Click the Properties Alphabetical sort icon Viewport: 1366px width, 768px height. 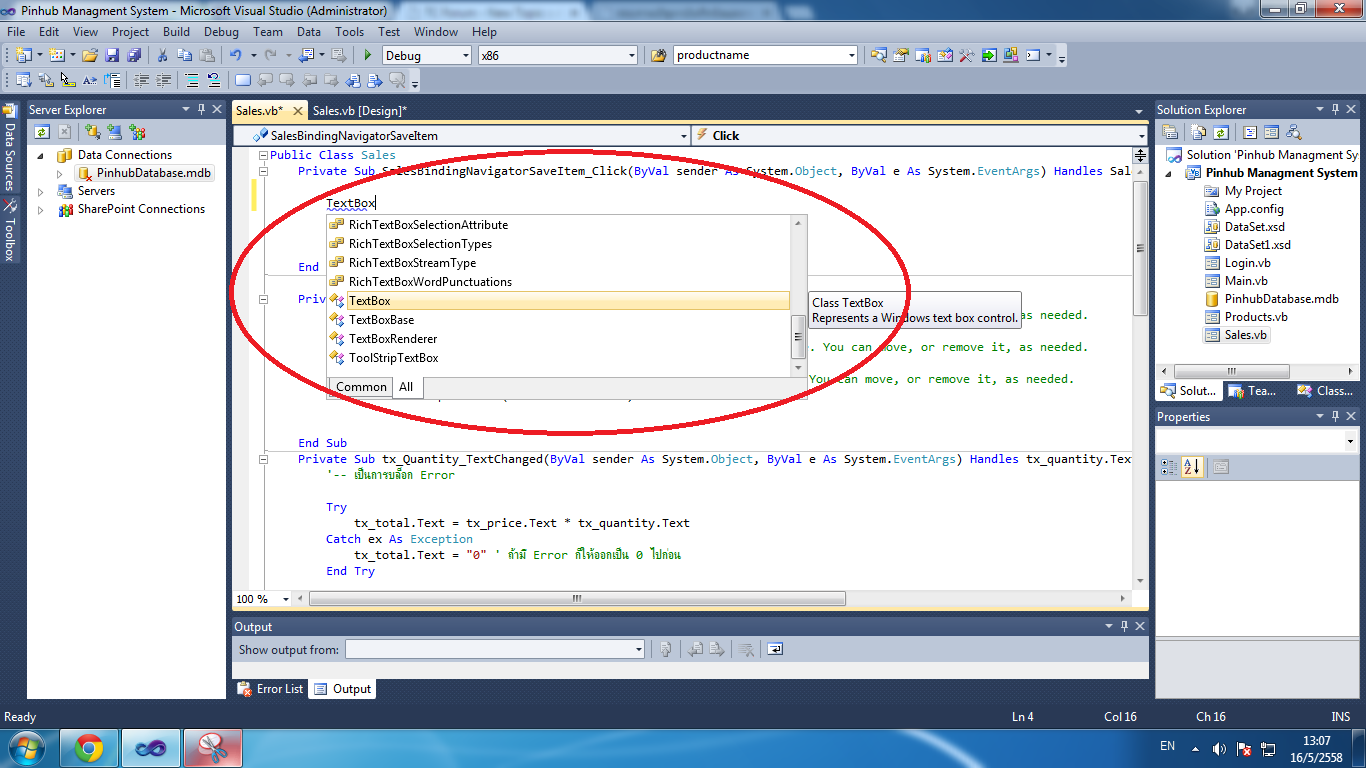[1191, 467]
